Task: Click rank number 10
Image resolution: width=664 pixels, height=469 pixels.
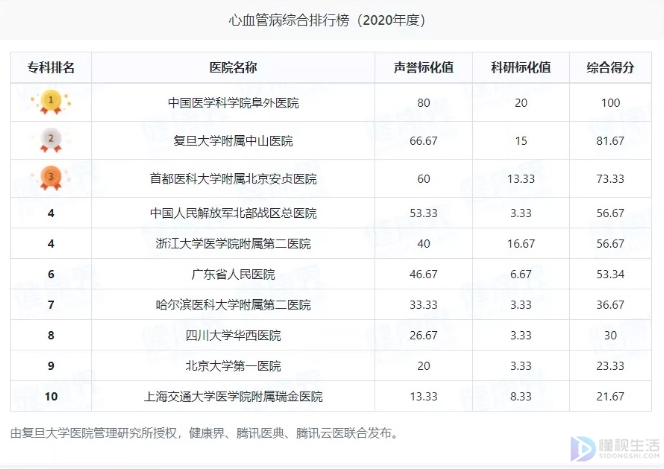Action: [x=51, y=397]
